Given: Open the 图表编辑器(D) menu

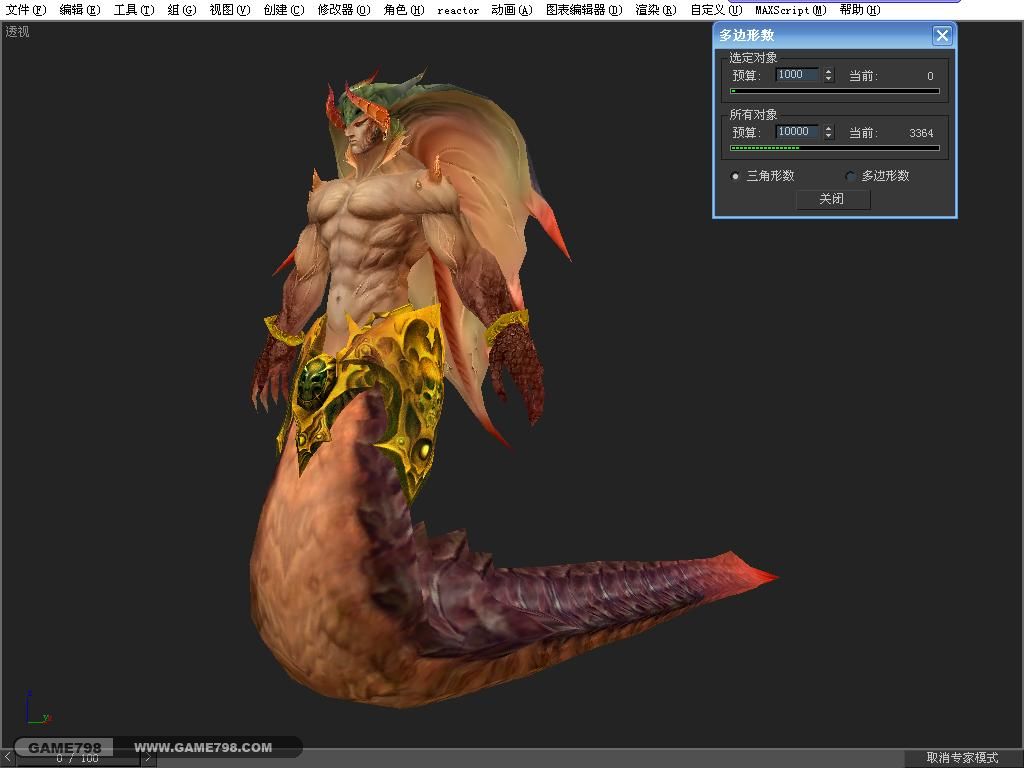Looking at the screenshot, I should point(584,10).
